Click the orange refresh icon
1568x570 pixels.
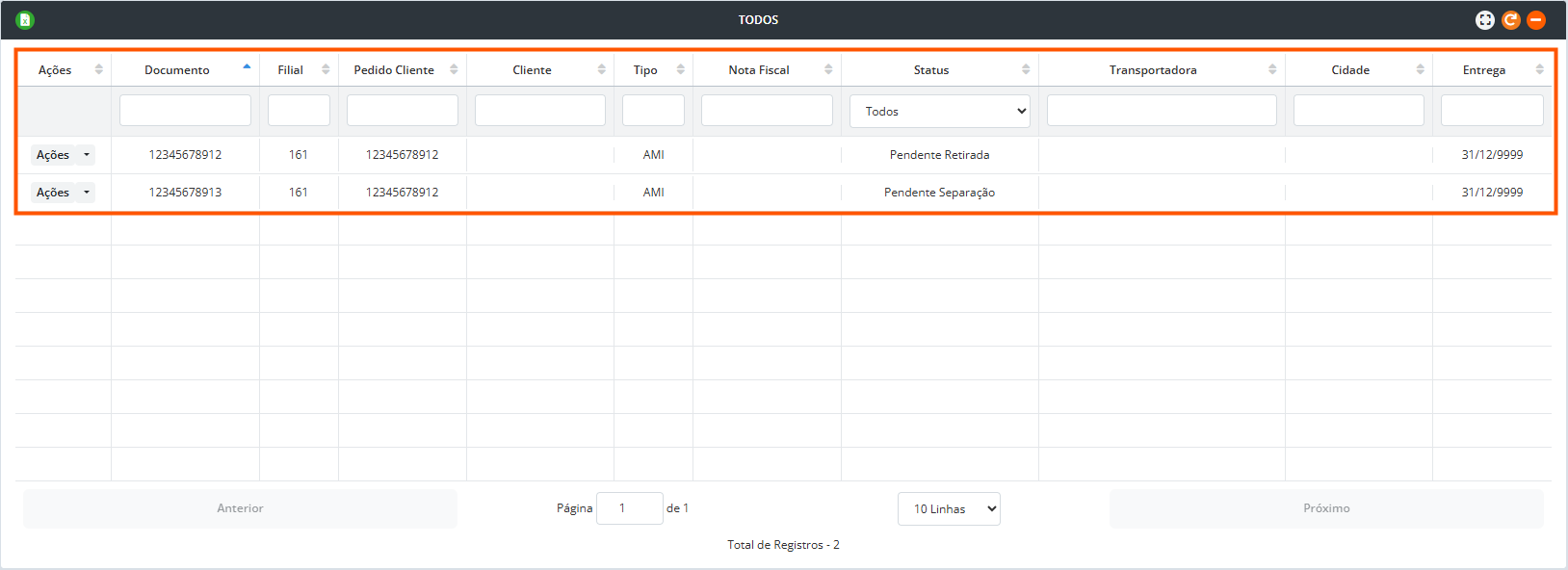coord(1510,20)
